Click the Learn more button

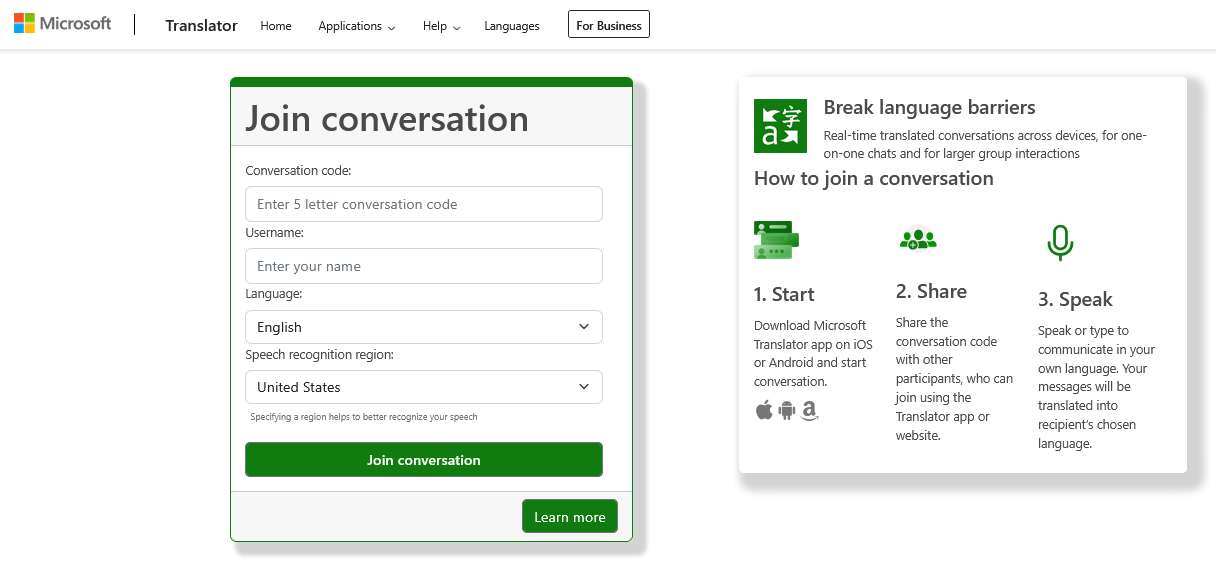point(570,517)
